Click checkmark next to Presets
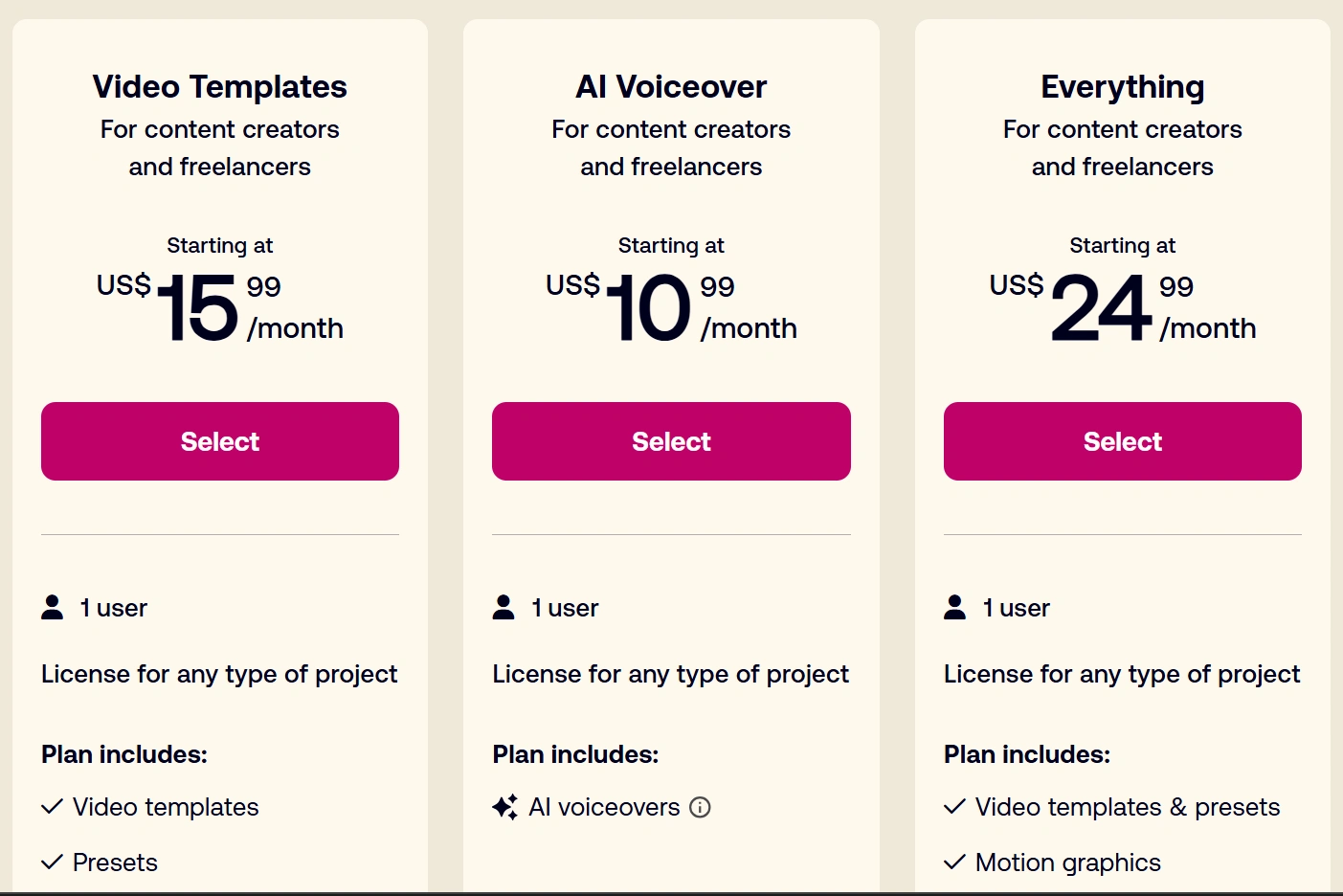The image size is (1343, 896). (53, 862)
